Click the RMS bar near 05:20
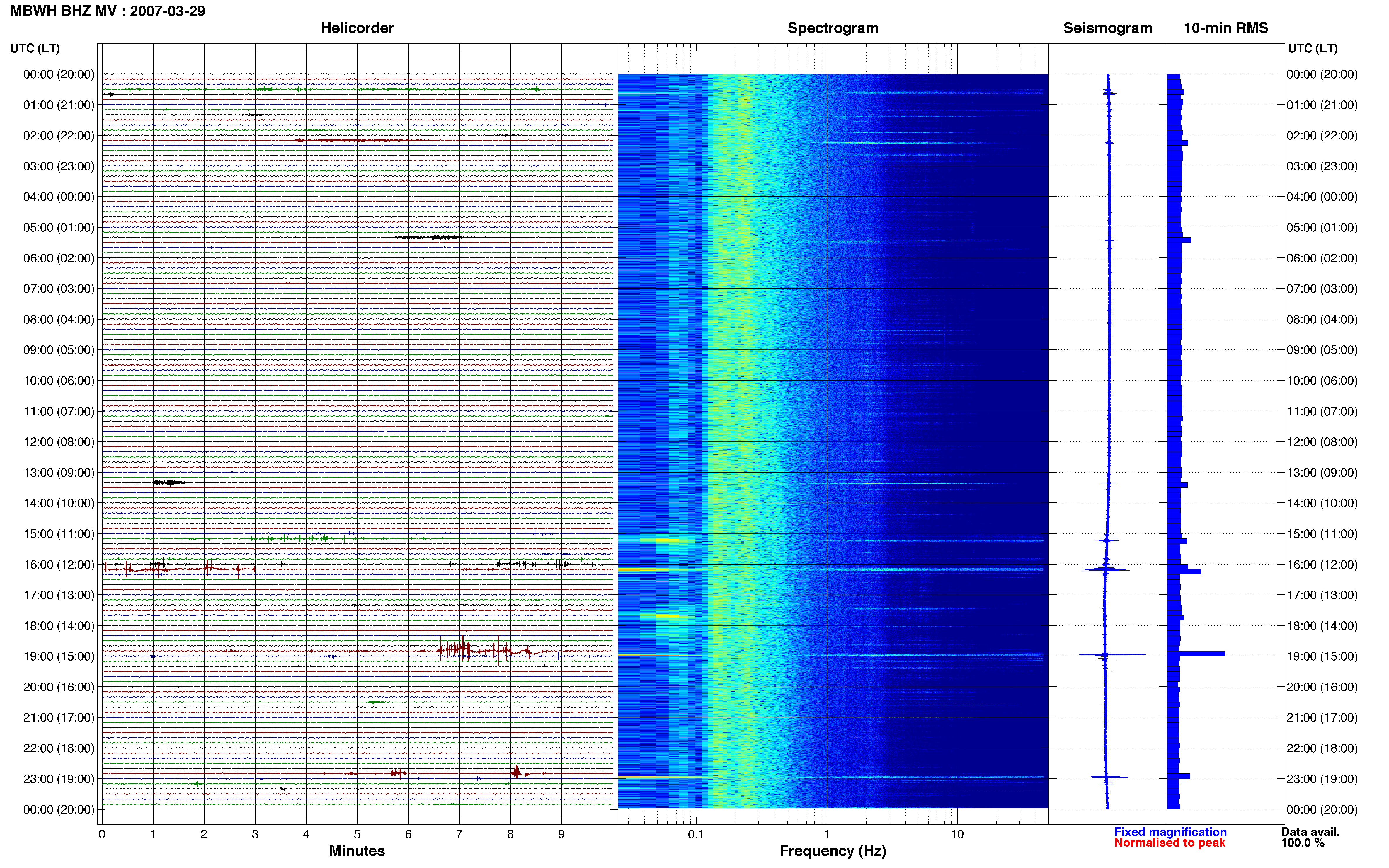 coord(1178,240)
